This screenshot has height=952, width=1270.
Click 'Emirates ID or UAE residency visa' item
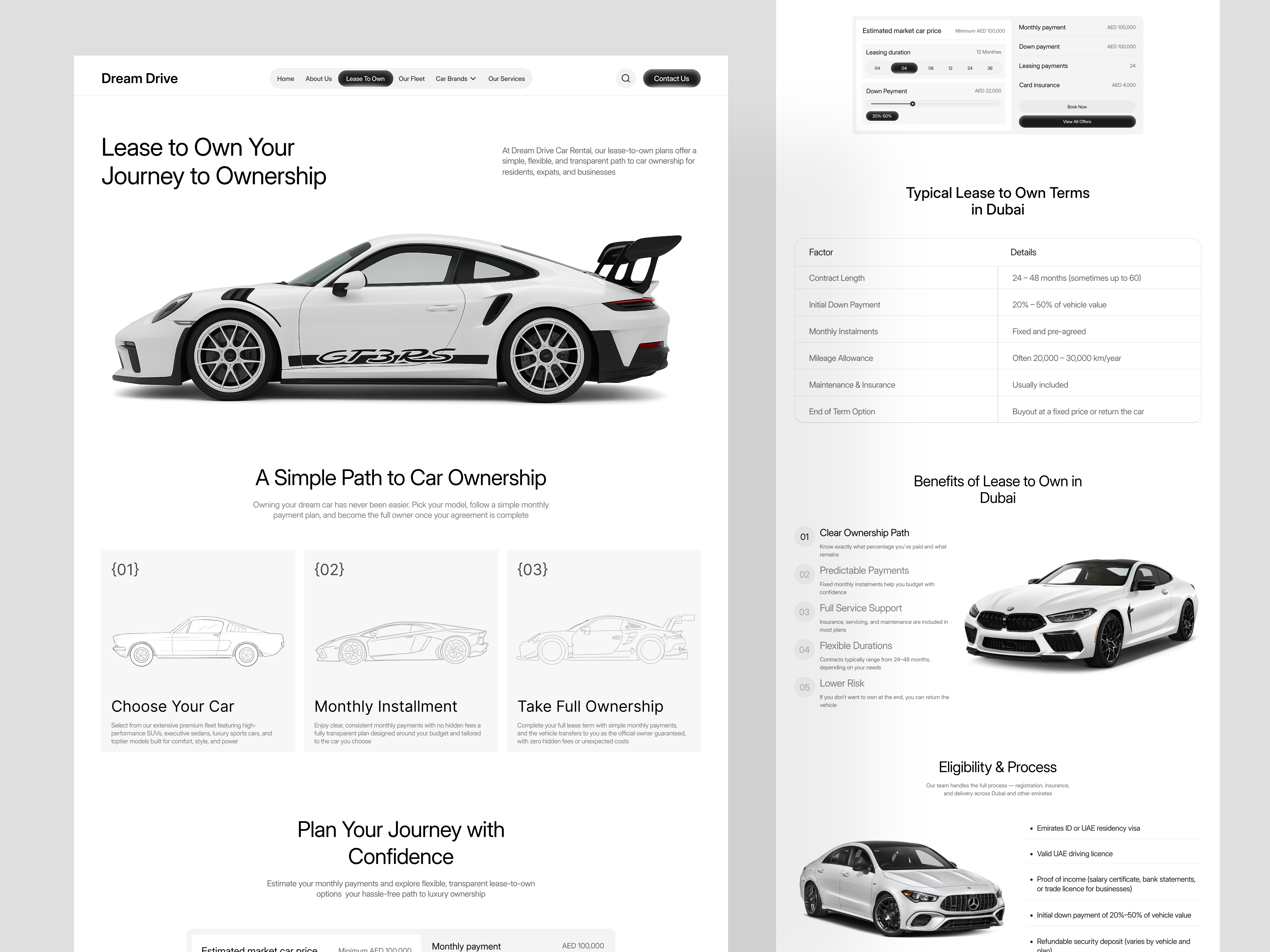pos(1088,828)
